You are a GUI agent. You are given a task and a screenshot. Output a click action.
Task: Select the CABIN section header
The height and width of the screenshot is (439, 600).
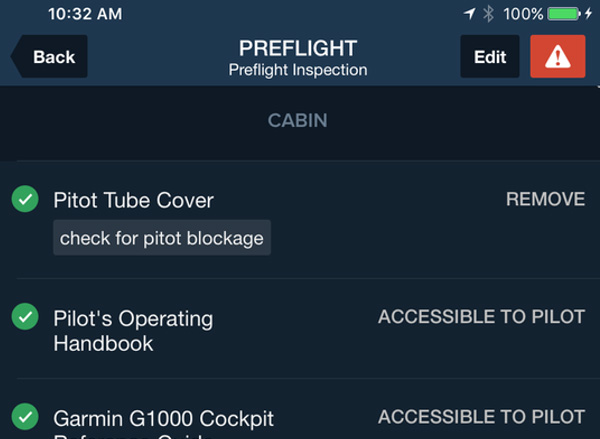298,121
